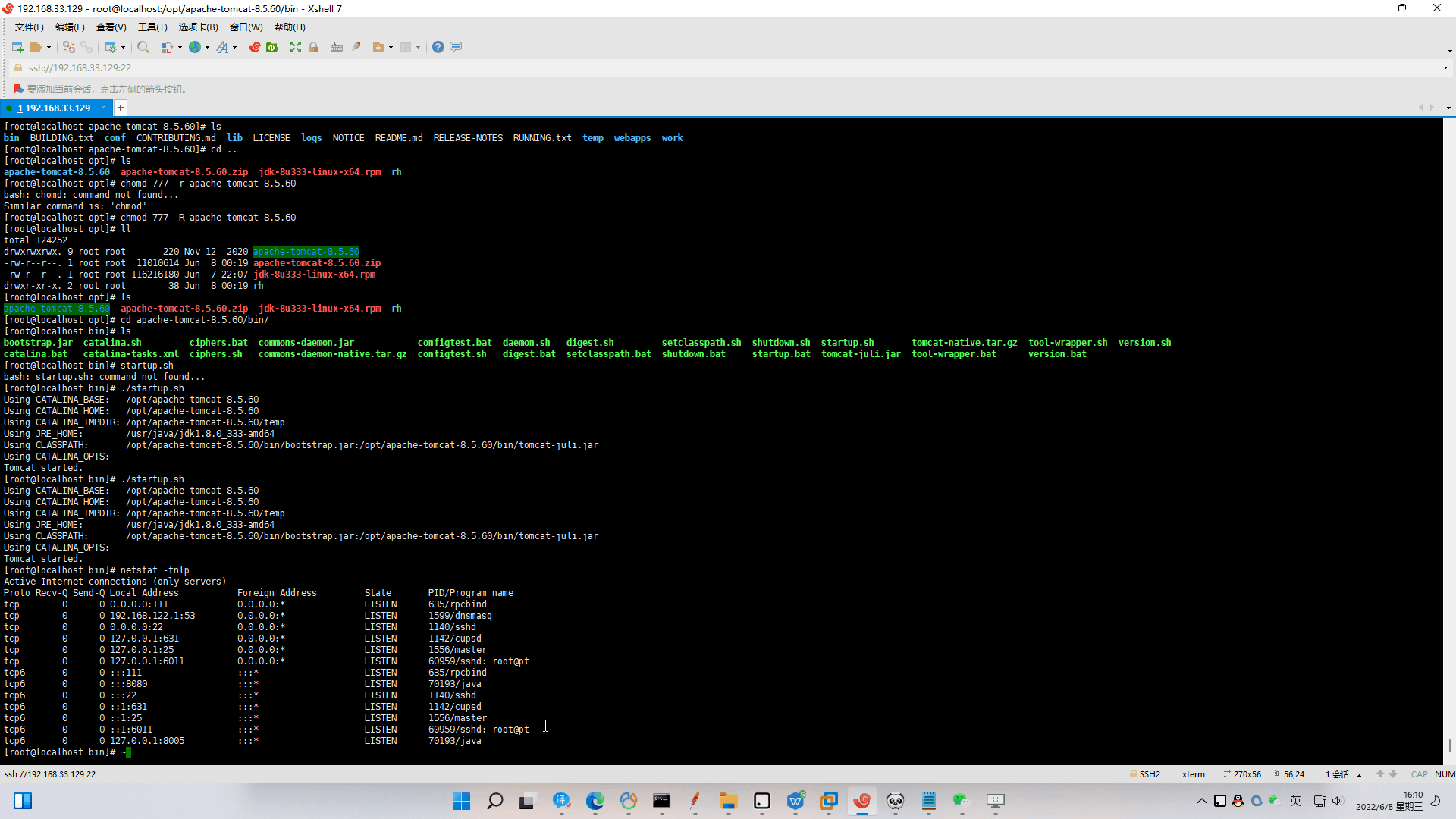The height and width of the screenshot is (819, 1456).
Task: Lock the screen with the padlock icon
Action: pos(313,47)
